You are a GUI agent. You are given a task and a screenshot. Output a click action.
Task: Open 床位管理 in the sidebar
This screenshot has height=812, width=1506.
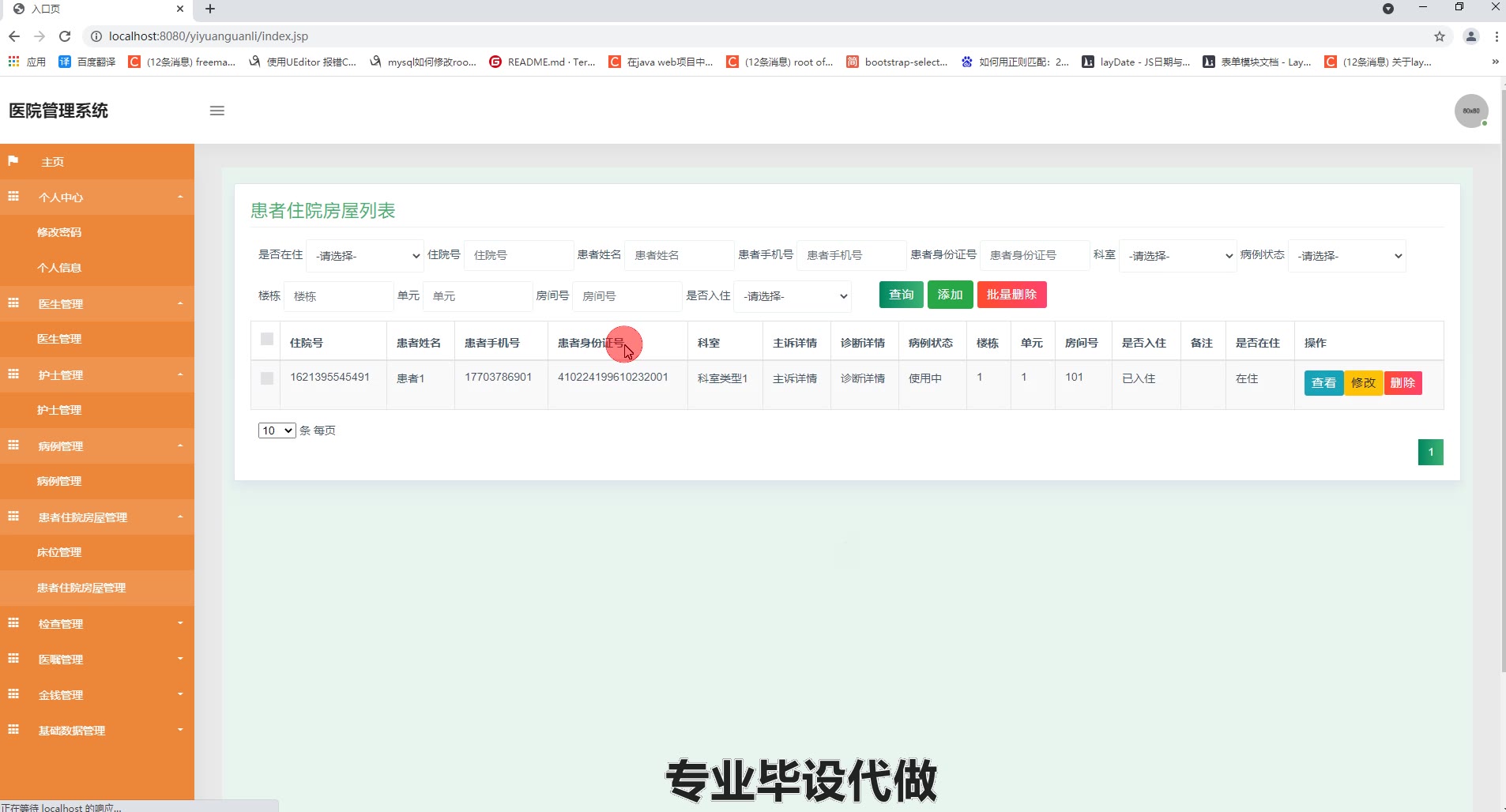pos(97,552)
